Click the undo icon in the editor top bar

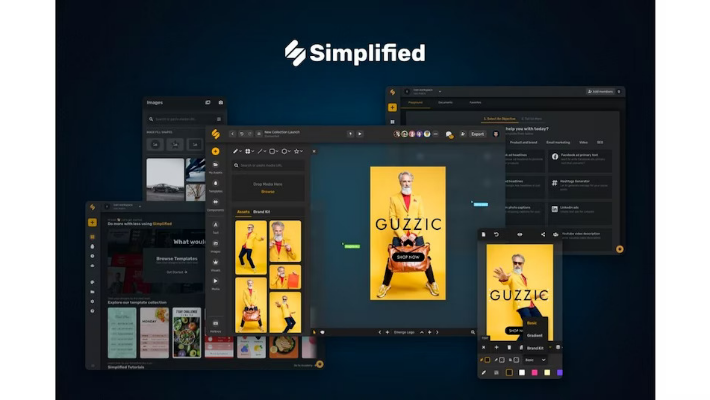click(x=241, y=134)
